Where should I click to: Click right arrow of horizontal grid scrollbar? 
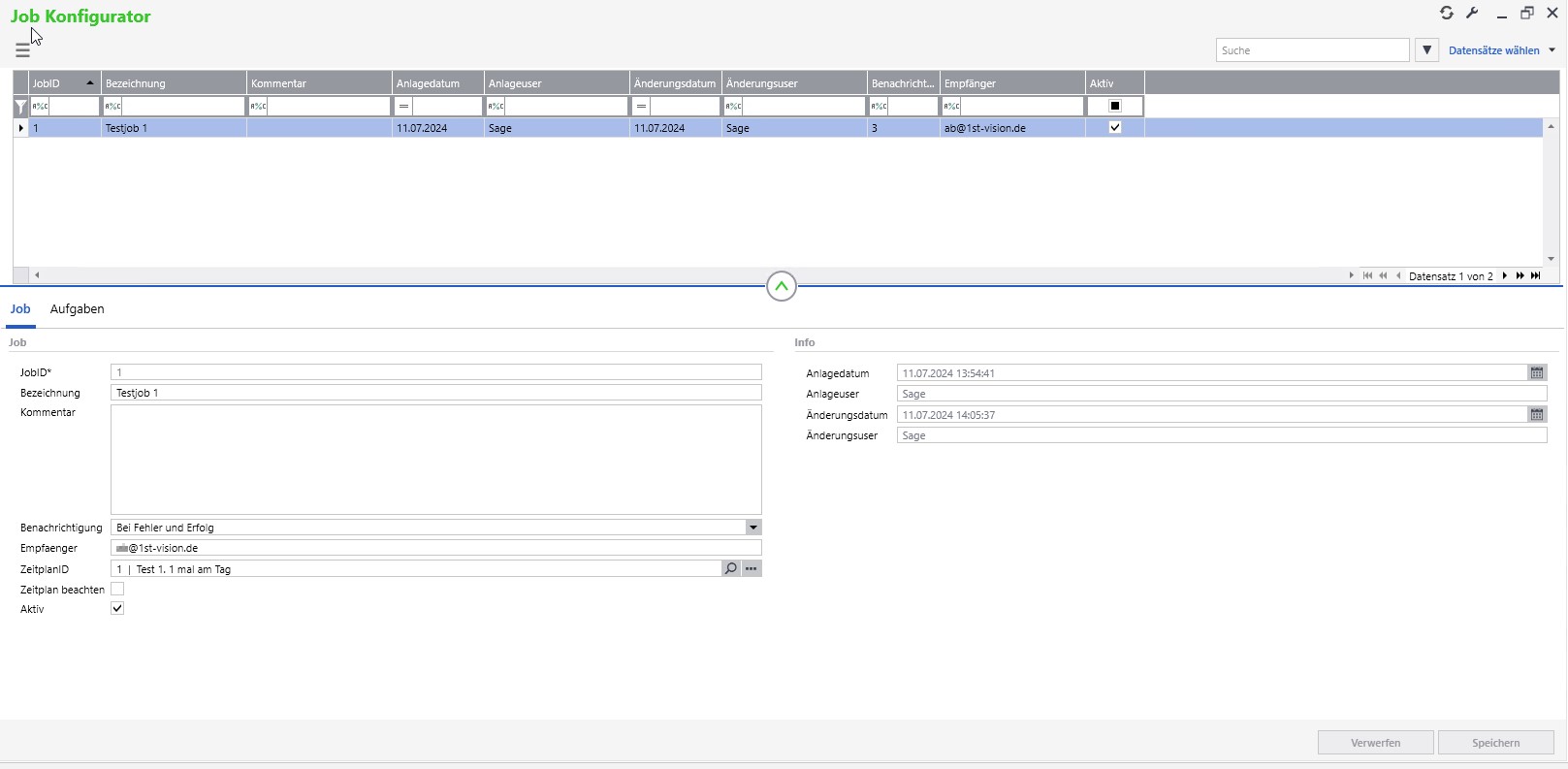coord(1351,275)
